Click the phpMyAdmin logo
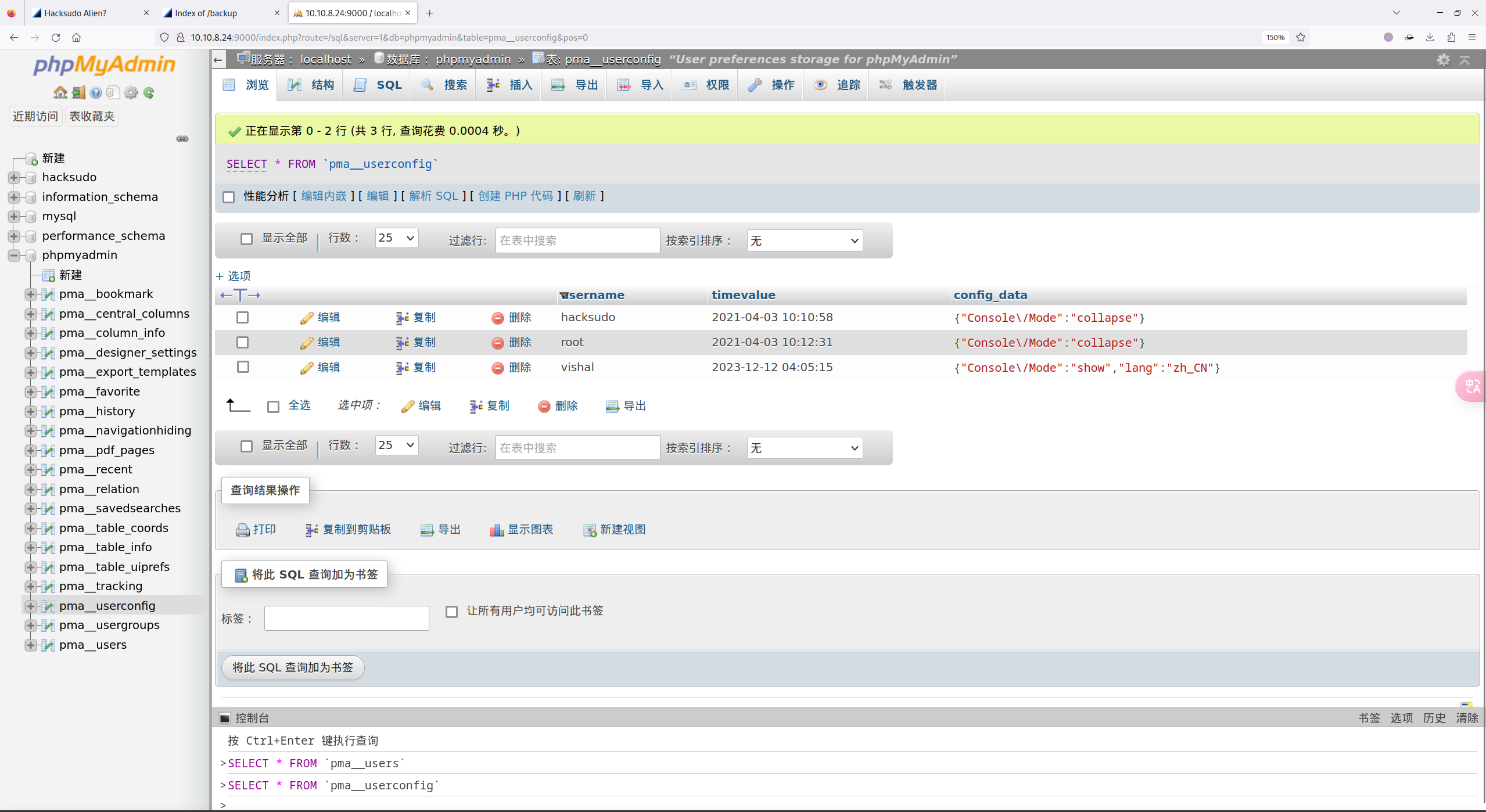 point(105,64)
